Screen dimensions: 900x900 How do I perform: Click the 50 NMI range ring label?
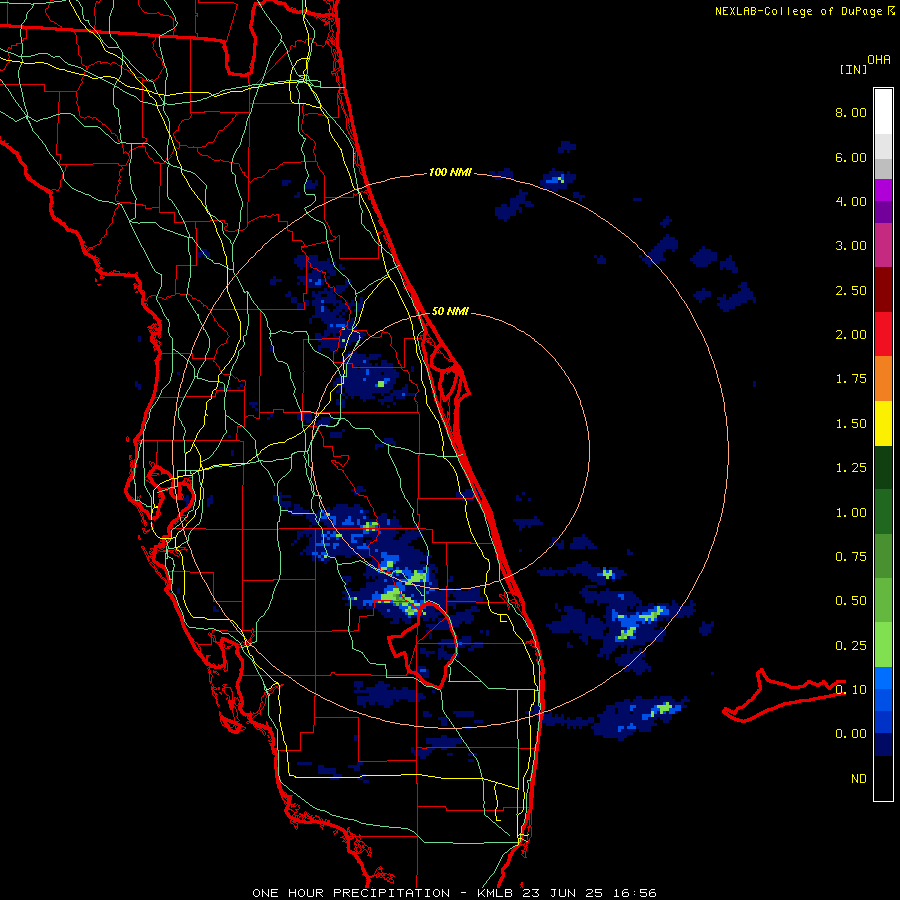coord(450,311)
